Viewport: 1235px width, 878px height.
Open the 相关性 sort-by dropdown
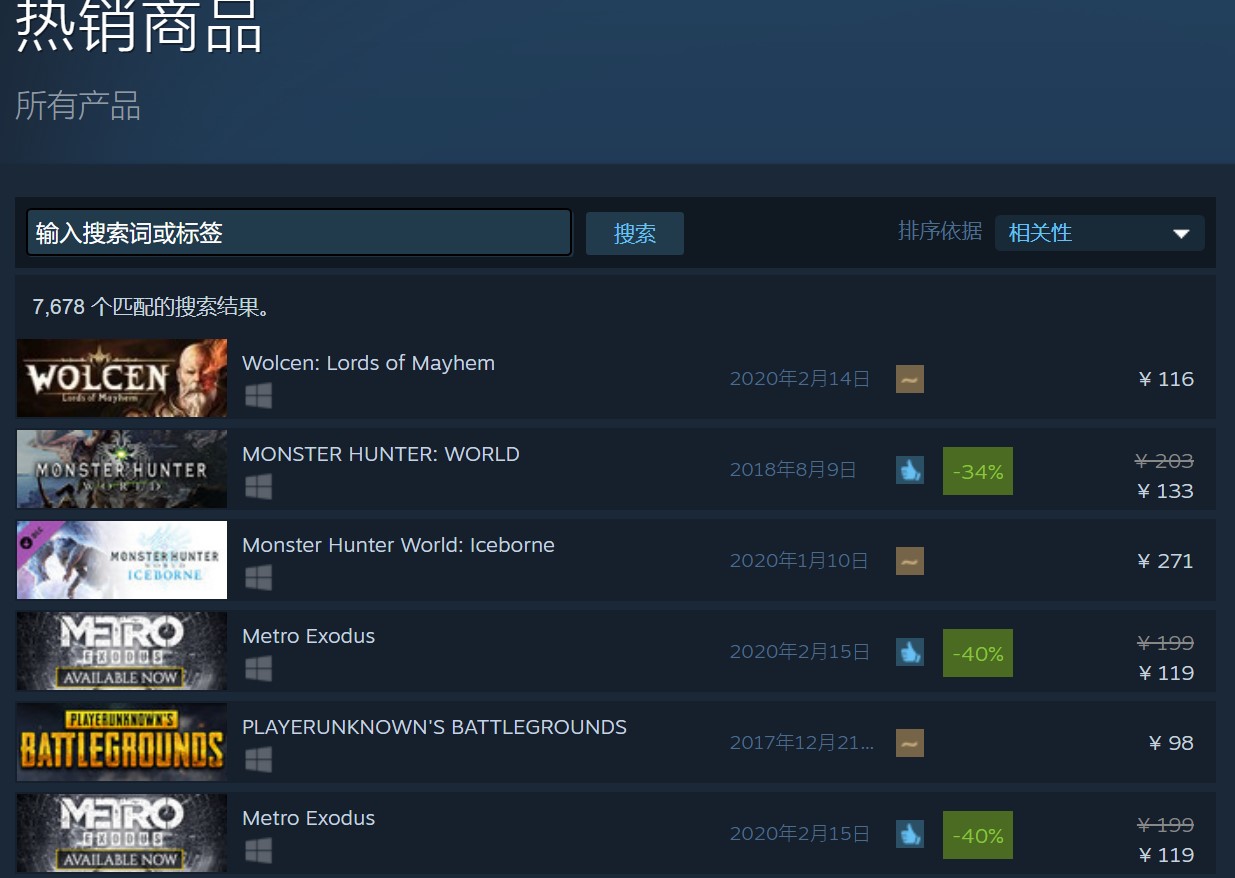(1100, 233)
